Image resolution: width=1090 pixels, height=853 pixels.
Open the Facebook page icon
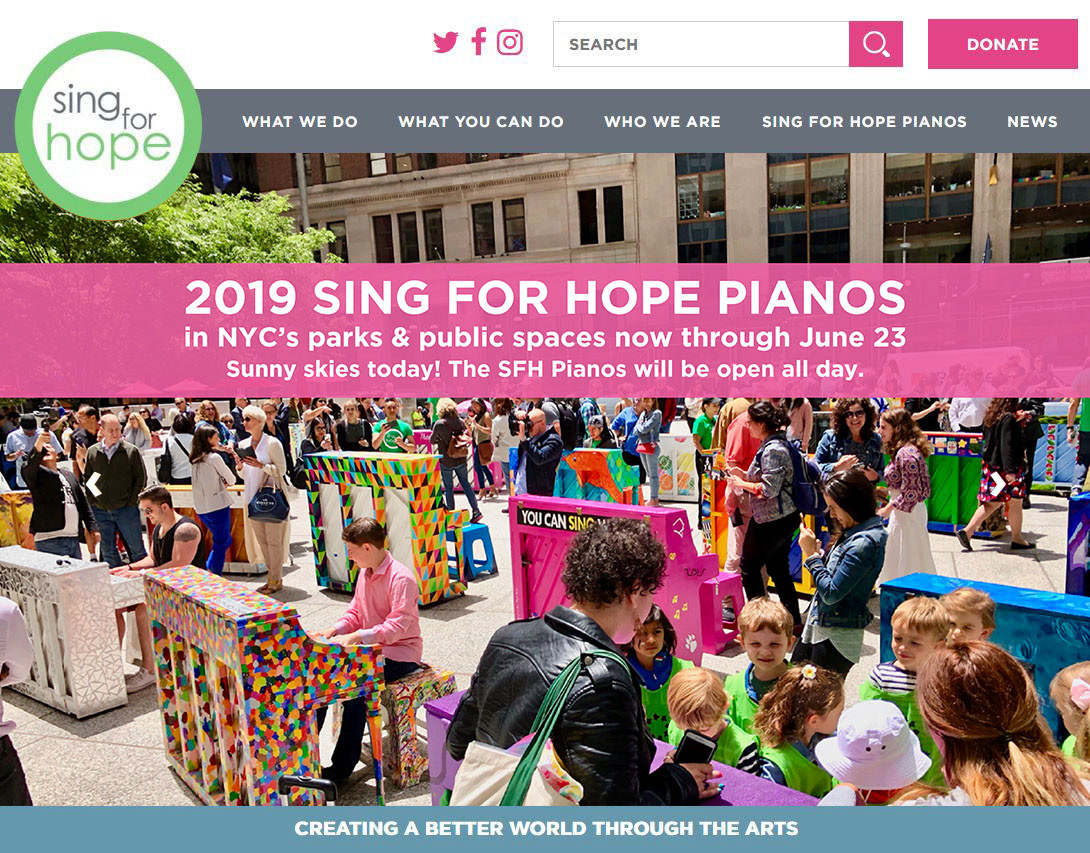(x=478, y=42)
